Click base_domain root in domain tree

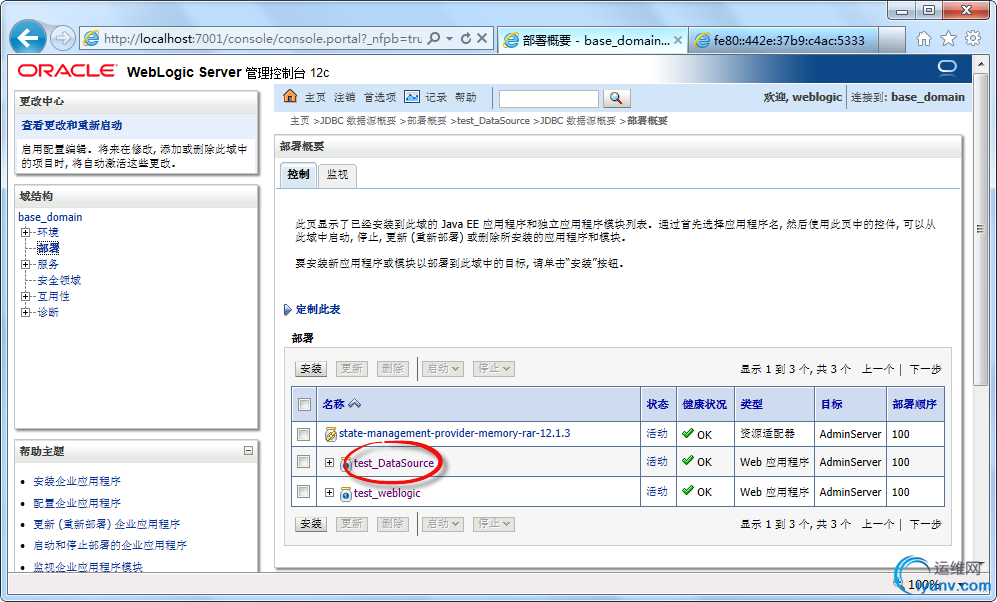coord(50,217)
